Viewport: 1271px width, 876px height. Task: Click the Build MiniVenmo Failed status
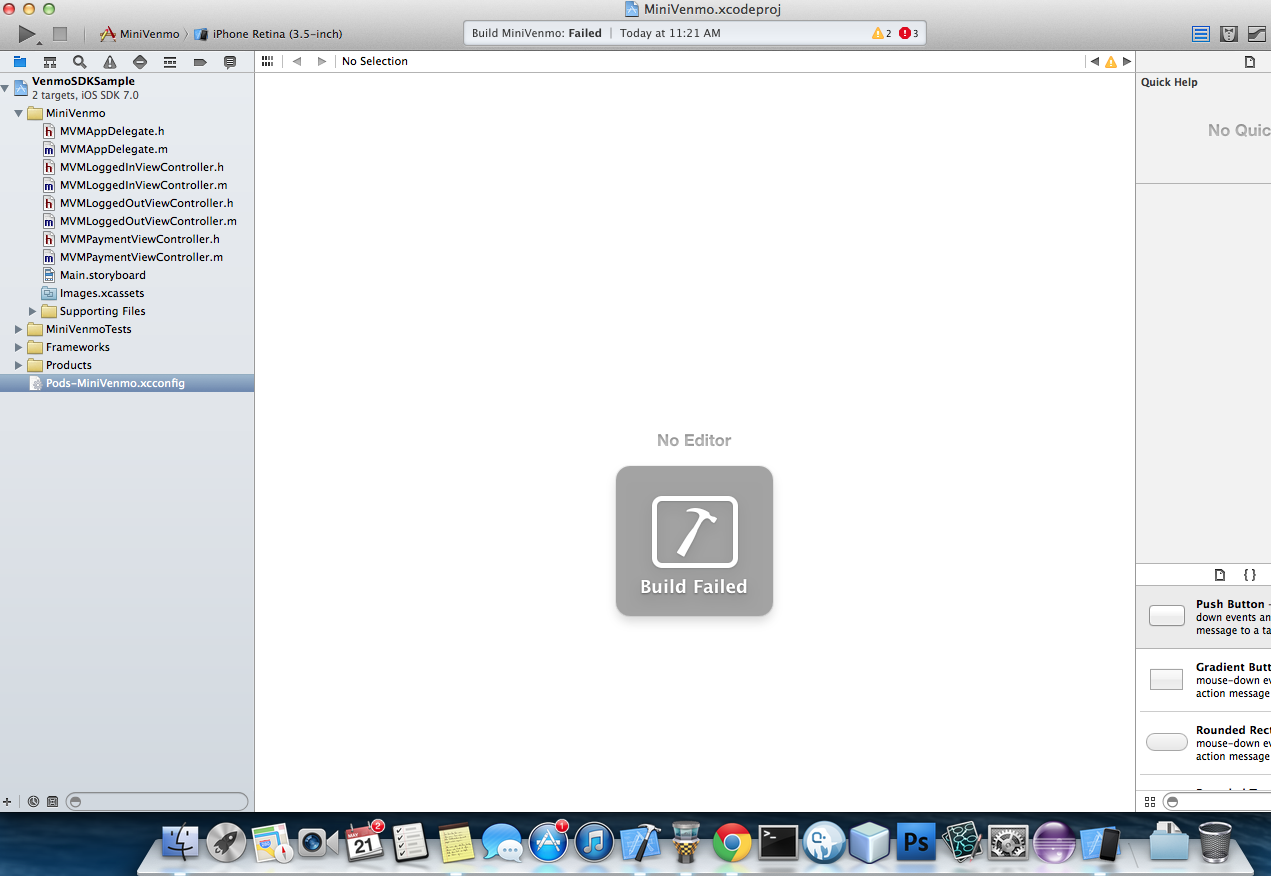point(537,33)
